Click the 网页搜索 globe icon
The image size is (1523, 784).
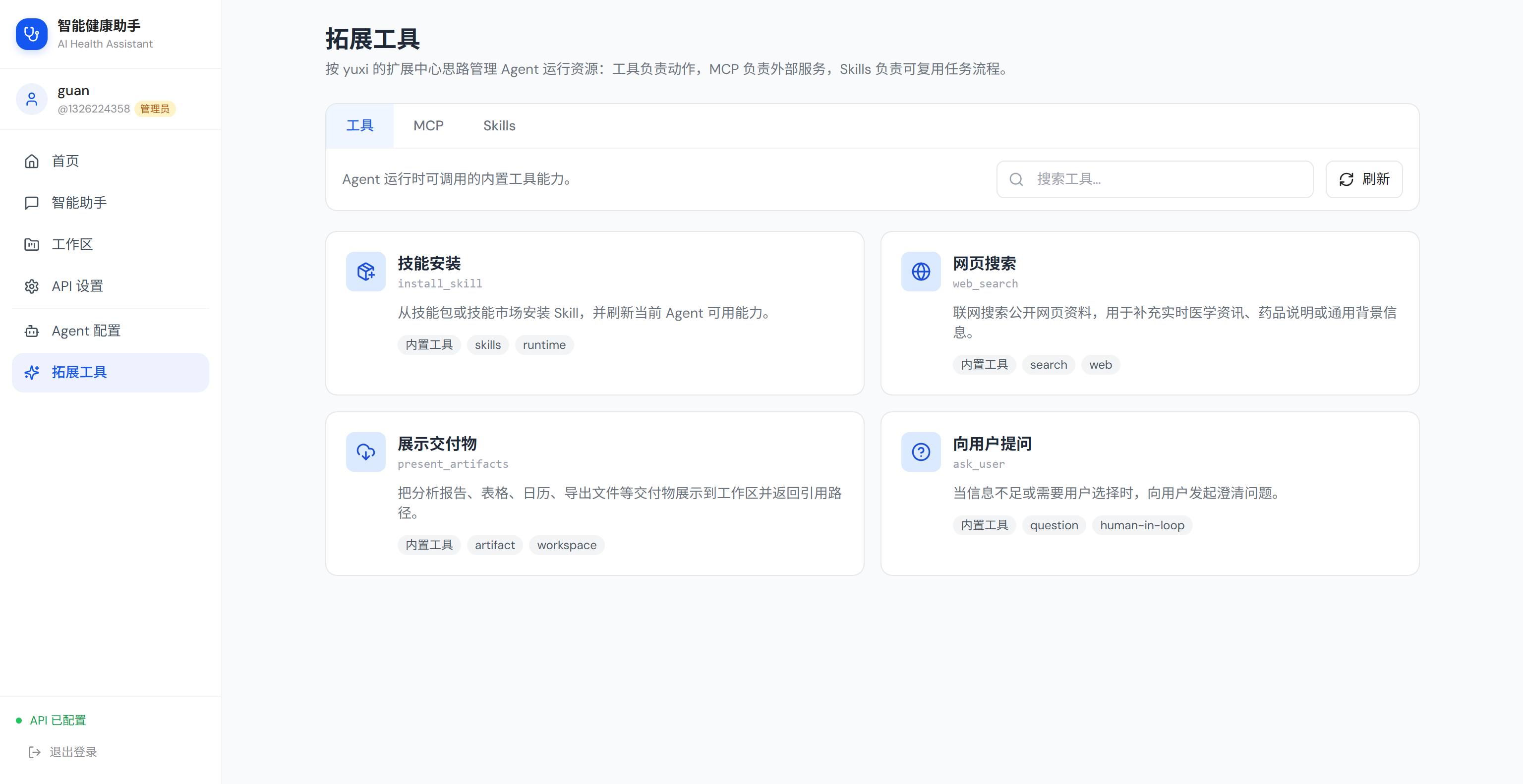point(921,271)
